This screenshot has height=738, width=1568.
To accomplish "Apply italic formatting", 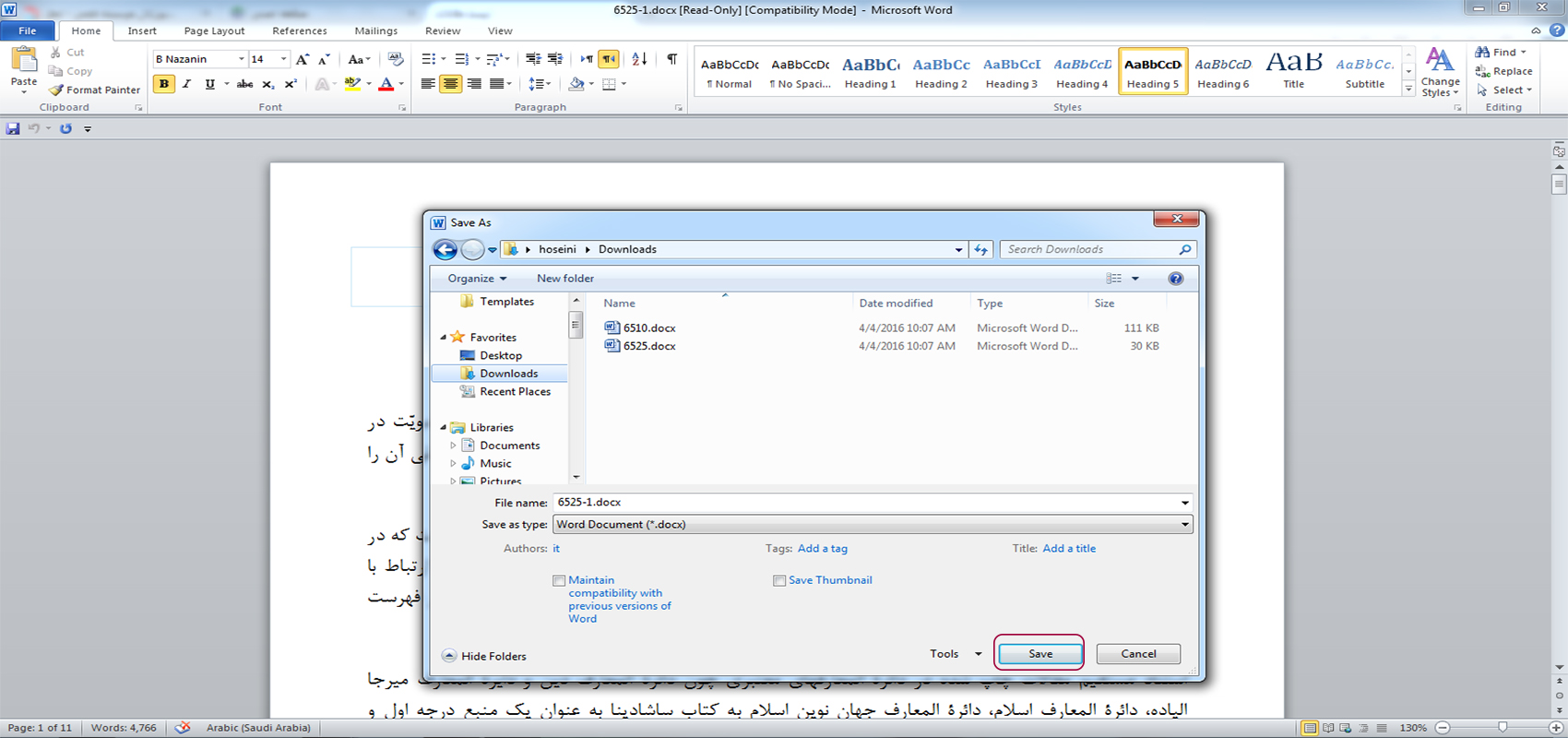I will pos(187,84).
